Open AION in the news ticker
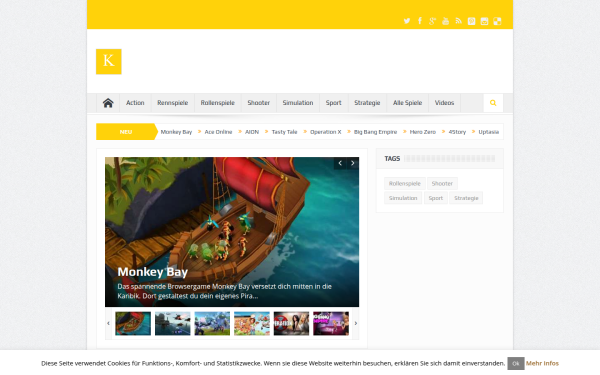 tap(252, 132)
